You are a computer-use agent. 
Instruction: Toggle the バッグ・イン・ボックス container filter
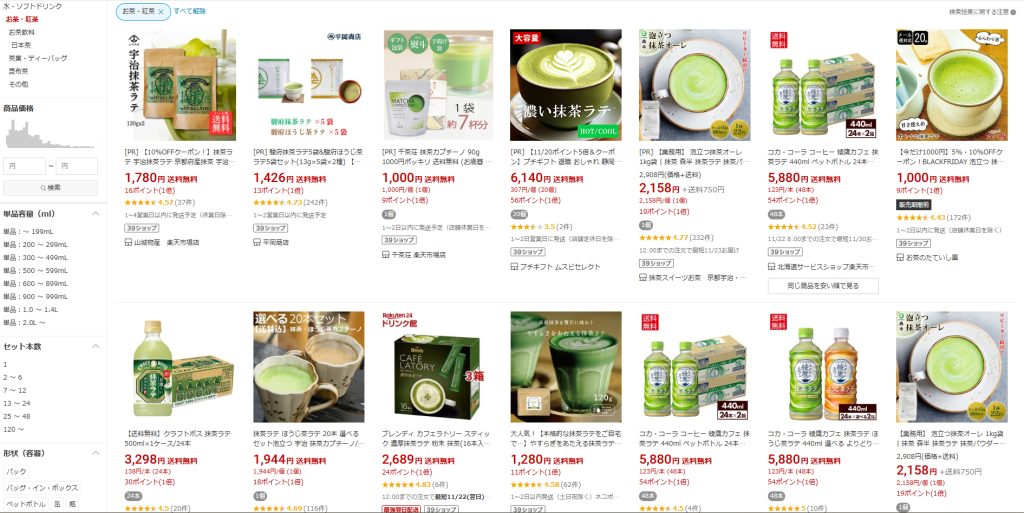click(42, 488)
